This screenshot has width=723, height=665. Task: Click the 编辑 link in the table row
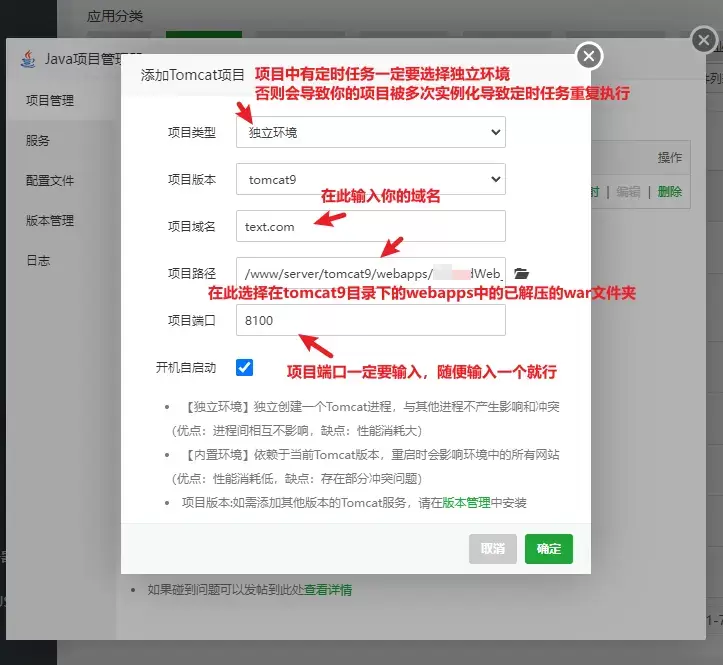628,192
